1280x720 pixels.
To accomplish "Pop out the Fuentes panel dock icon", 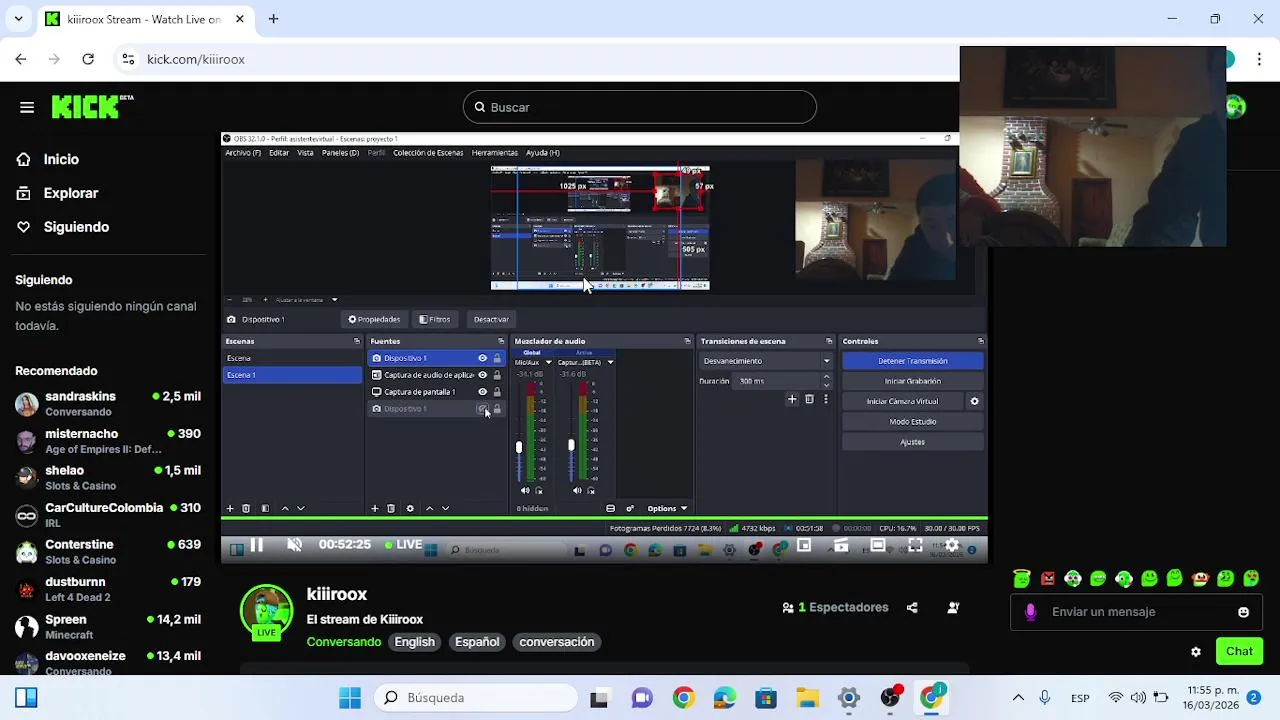I will click(x=501, y=341).
